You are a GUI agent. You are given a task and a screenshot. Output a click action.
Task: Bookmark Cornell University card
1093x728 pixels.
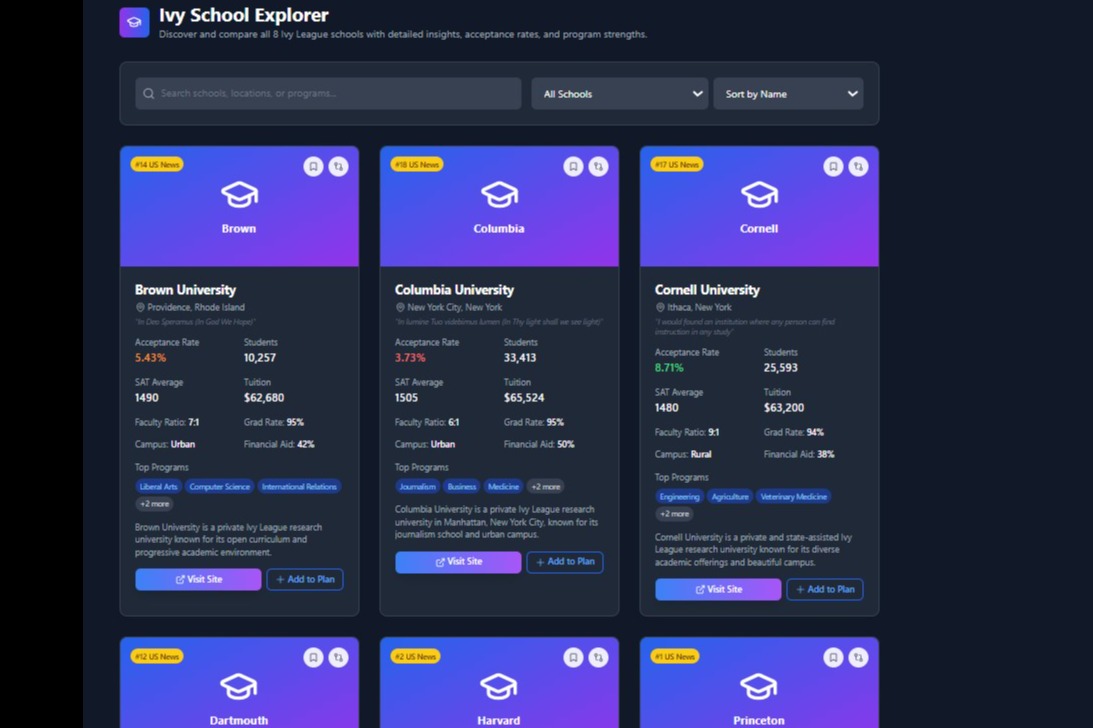[833, 166]
